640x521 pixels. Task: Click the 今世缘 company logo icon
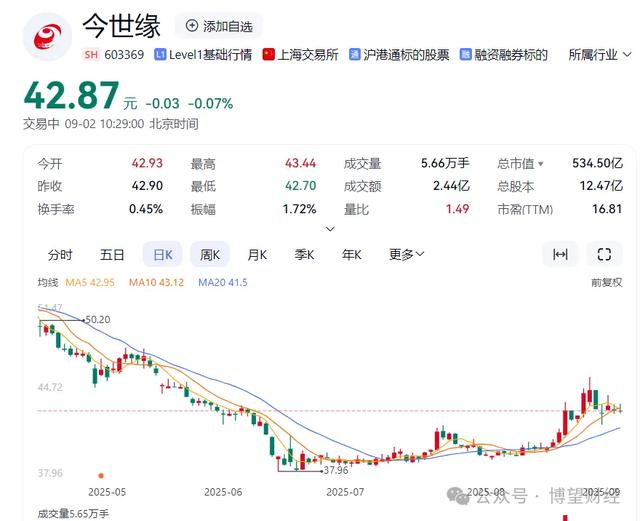(47, 37)
